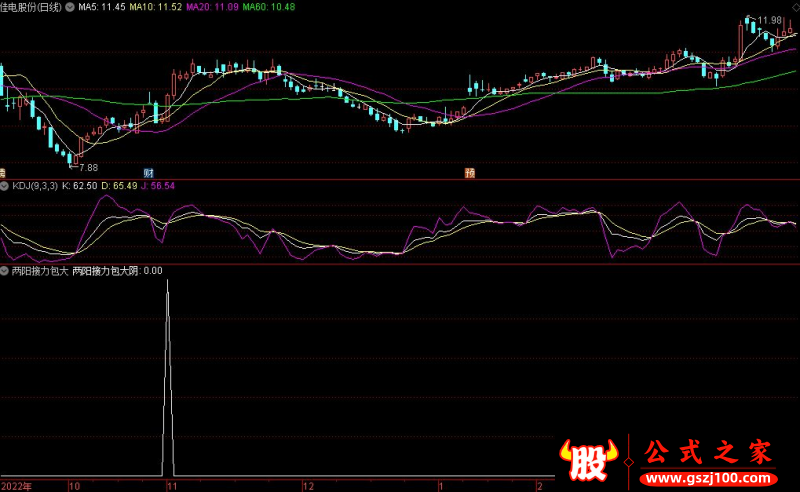
Task: Click the orange 预 forecast marker icon
Action: tap(469, 173)
